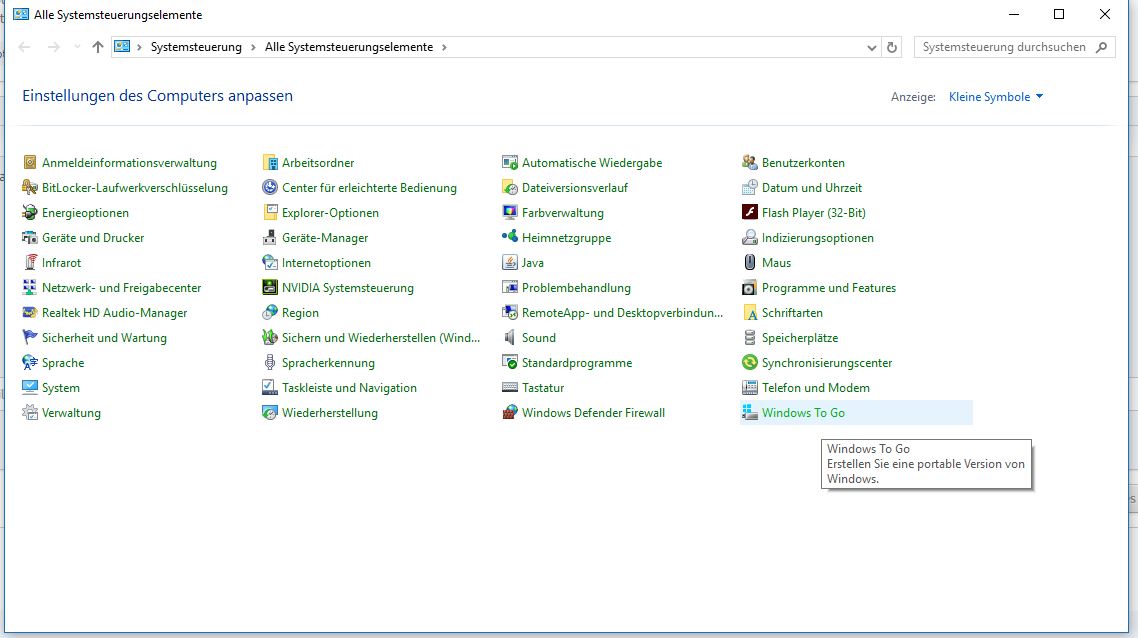Click the search magnifier icon
The image size is (1138, 638).
click(x=1102, y=47)
